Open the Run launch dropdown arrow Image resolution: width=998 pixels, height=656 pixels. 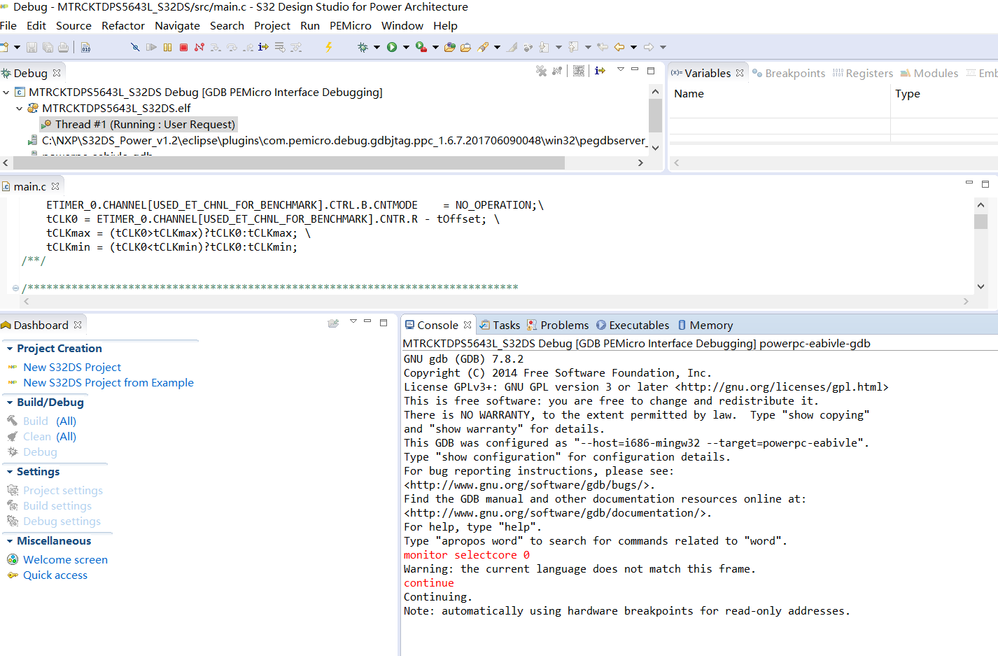click(x=406, y=47)
